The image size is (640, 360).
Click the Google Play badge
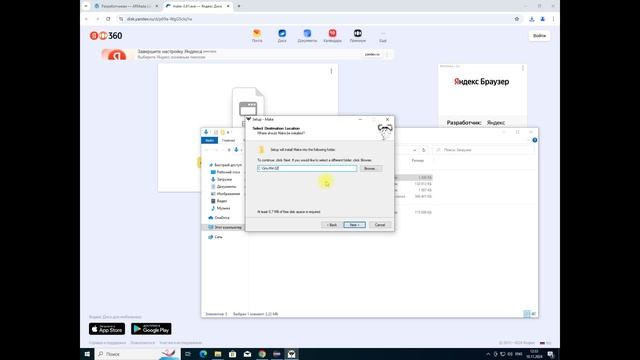[x=151, y=329]
